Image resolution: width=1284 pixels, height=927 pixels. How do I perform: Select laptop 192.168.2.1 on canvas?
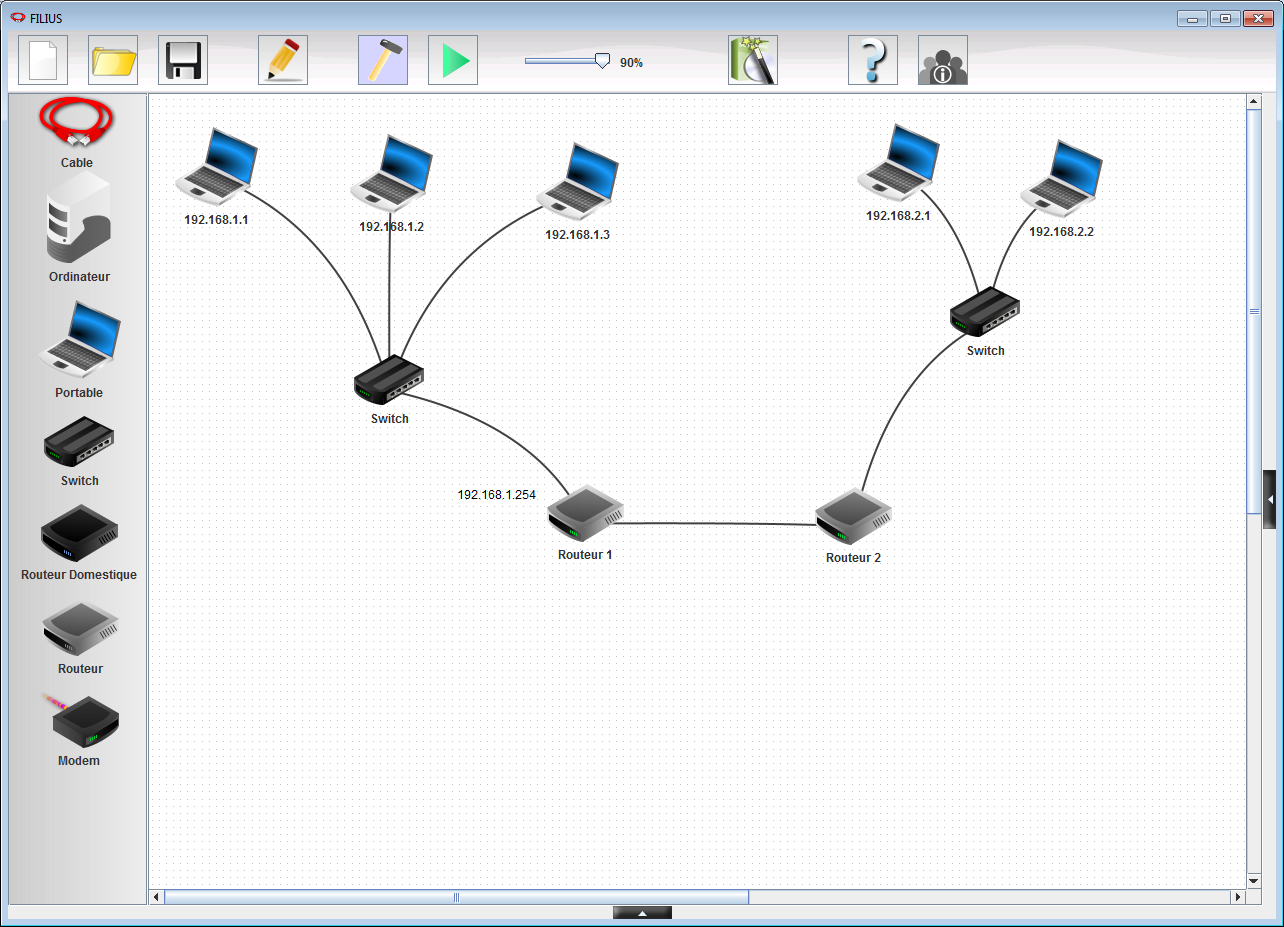click(898, 163)
